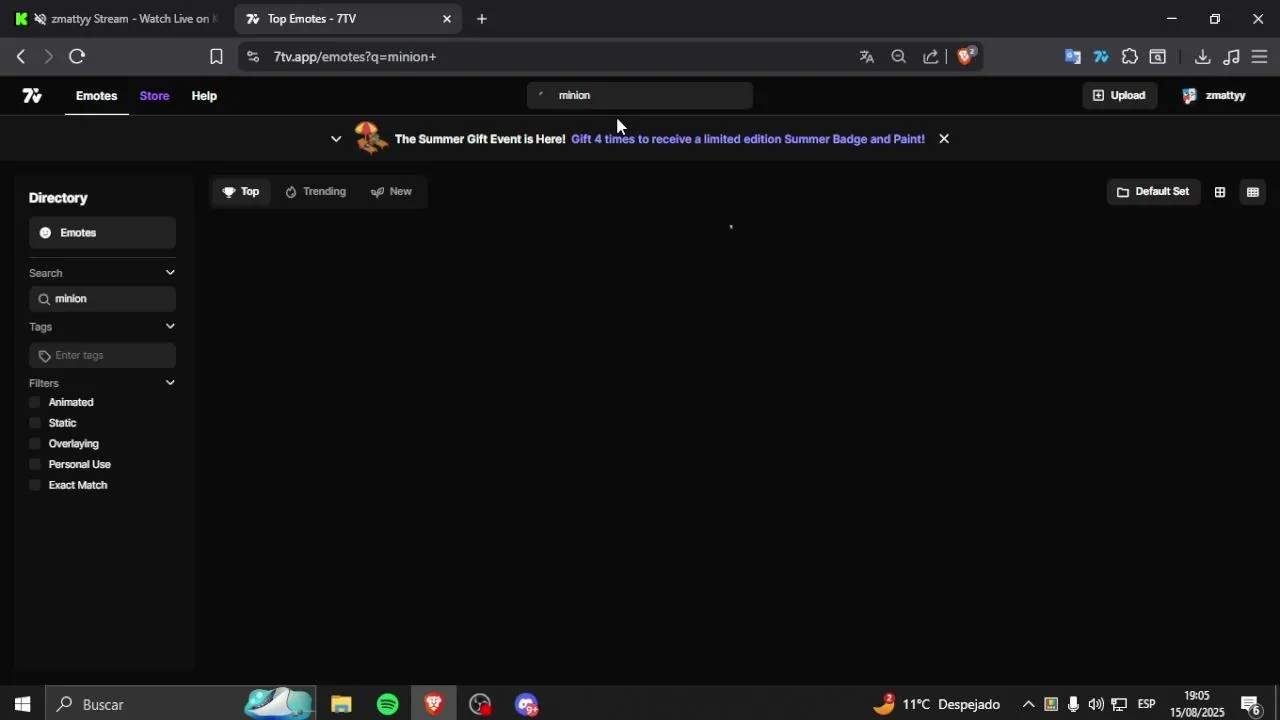1280x720 pixels.
Task: Open the browser hamburger menu
Action: coord(1260,57)
